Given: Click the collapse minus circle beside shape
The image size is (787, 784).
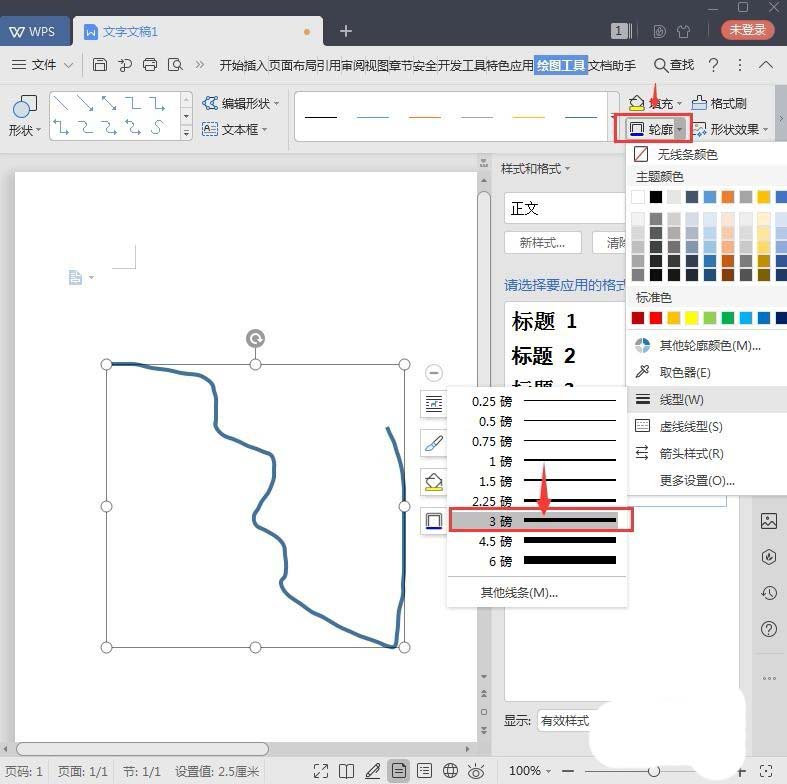Looking at the screenshot, I should (434, 373).
